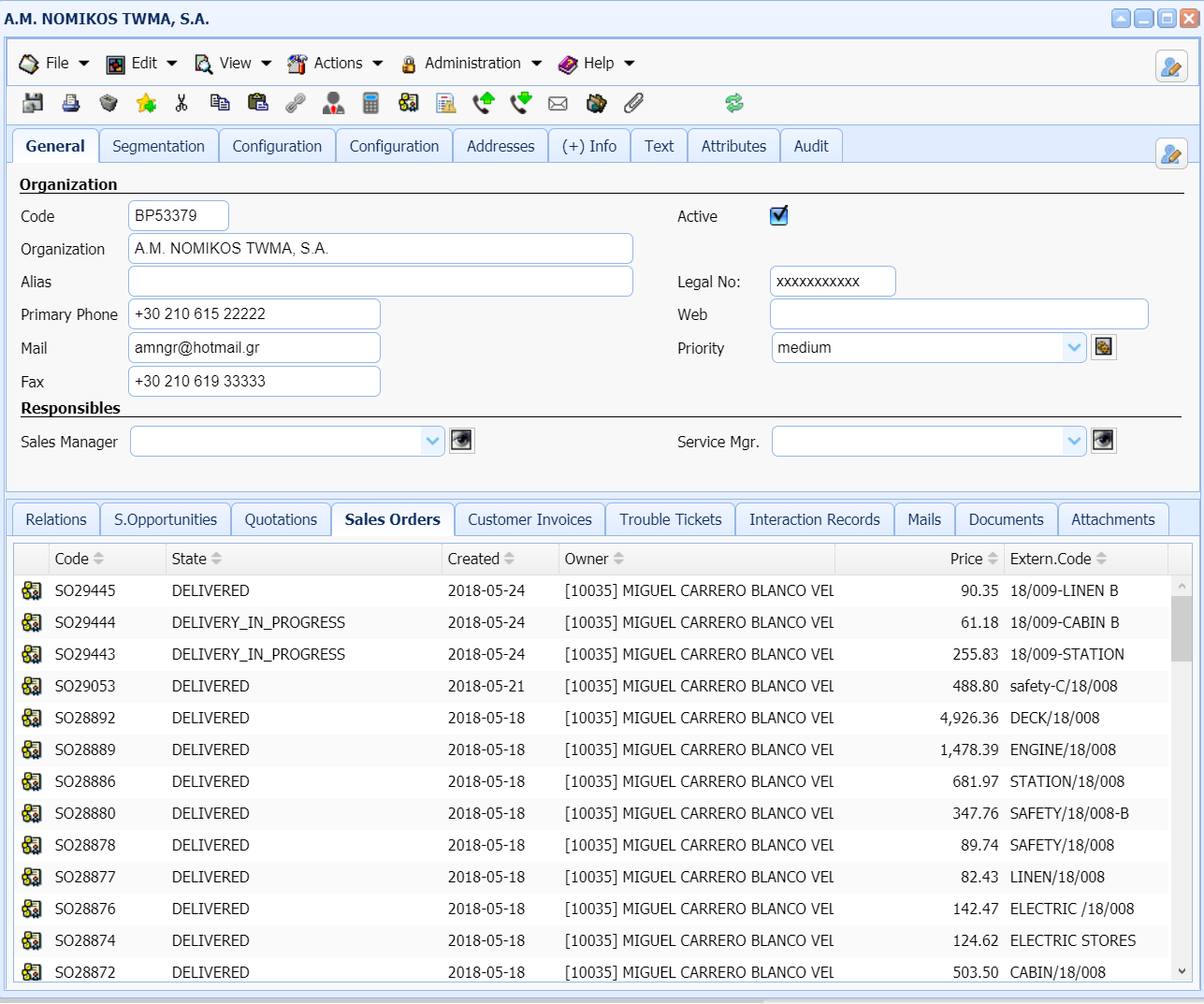Click the Organization name input field
This screenshot has height=1004, width=1204.
click(381, 249)
